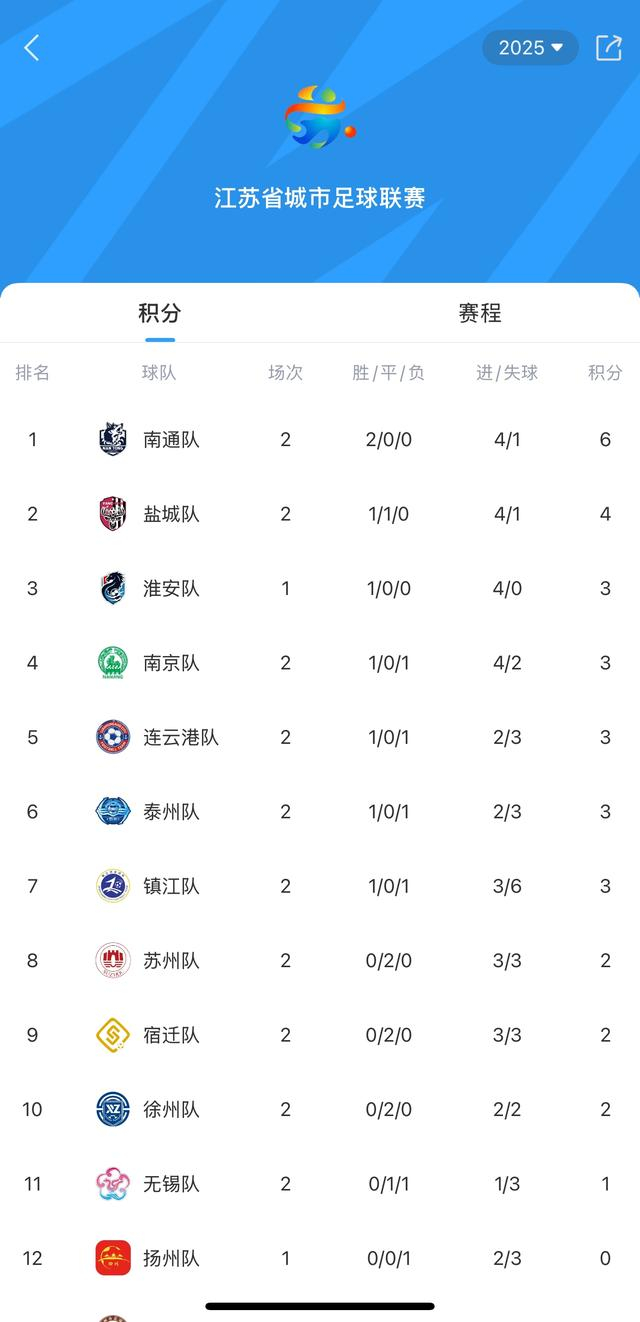
Task: Tap the league tournament logo
Action: tap(318, 115)
